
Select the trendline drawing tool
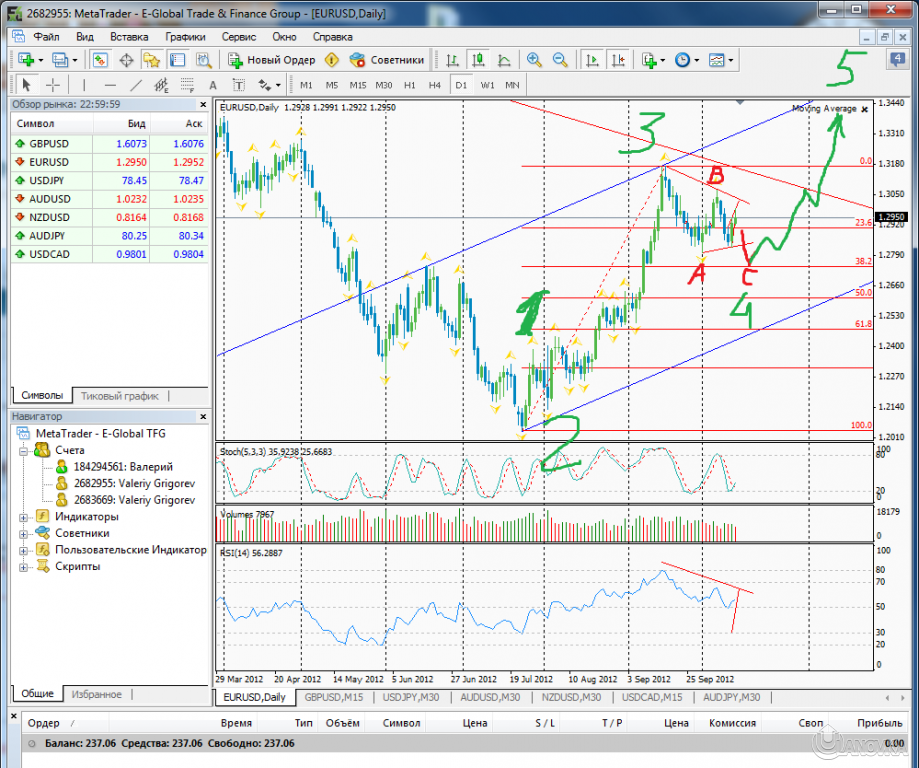137,82
